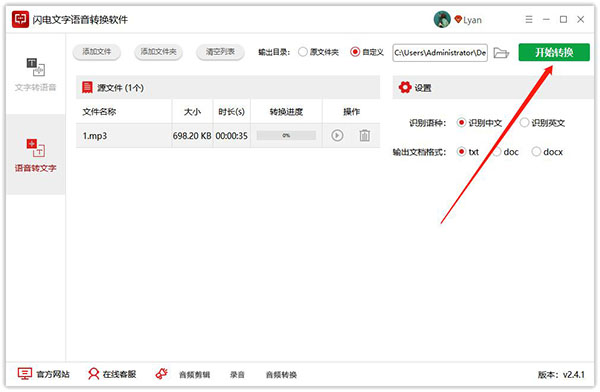Play the 1.mp3 audio file

coord(337,136)
